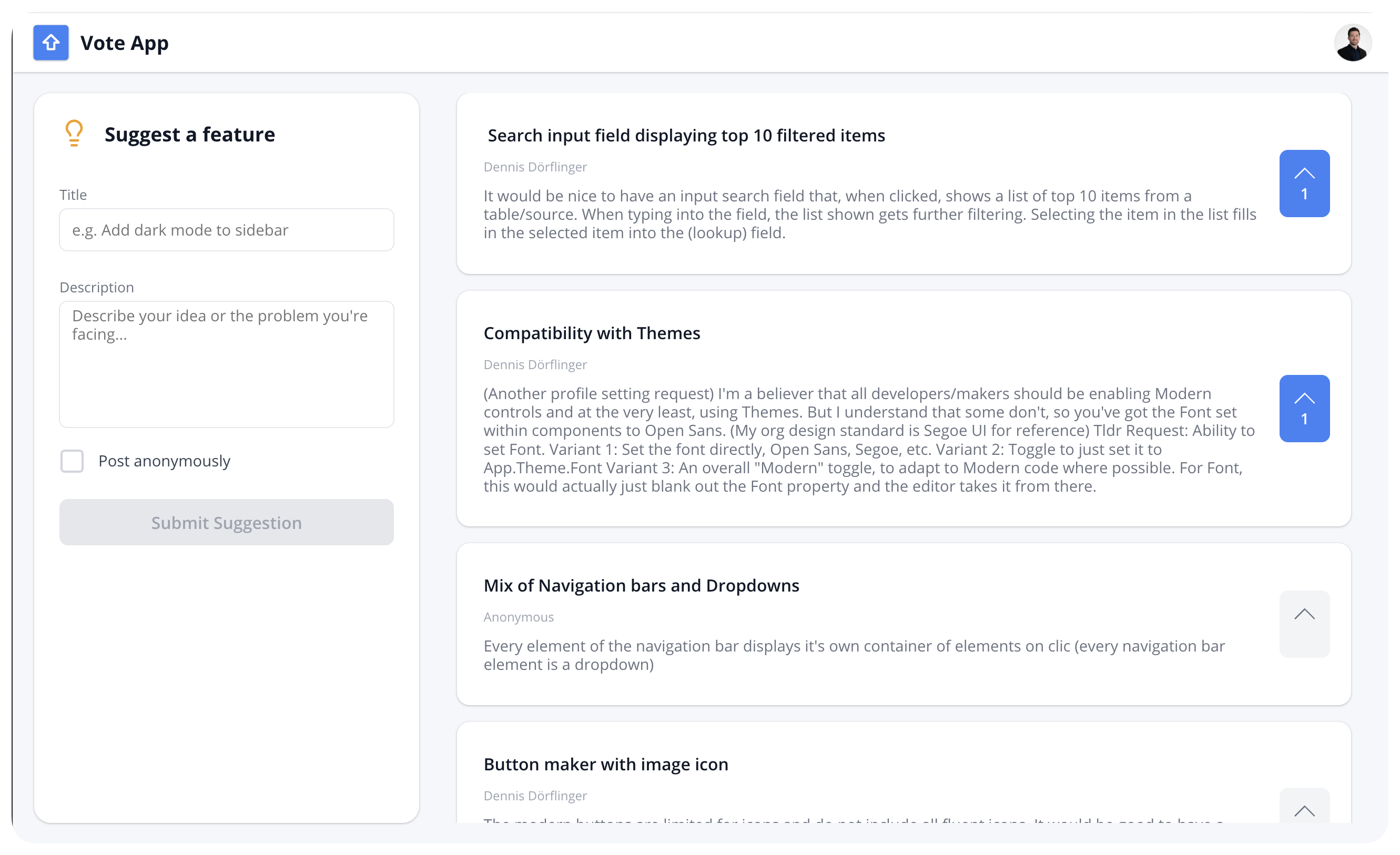Open the Suggest a feature panel heading
The image size is (1400, 855).
[189, 134]
